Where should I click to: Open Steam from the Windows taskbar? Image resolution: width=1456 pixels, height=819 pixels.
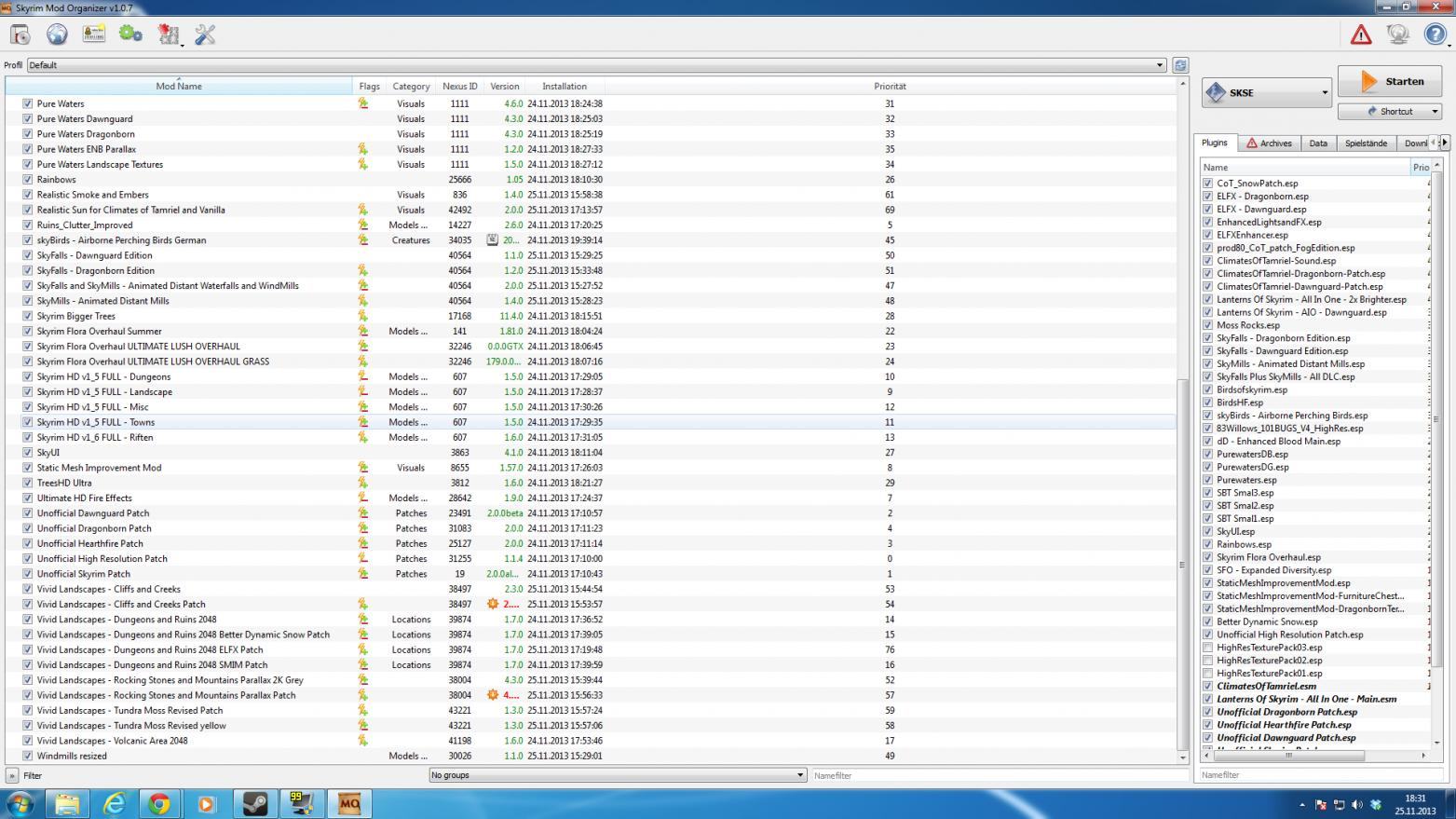coord(253,803)
